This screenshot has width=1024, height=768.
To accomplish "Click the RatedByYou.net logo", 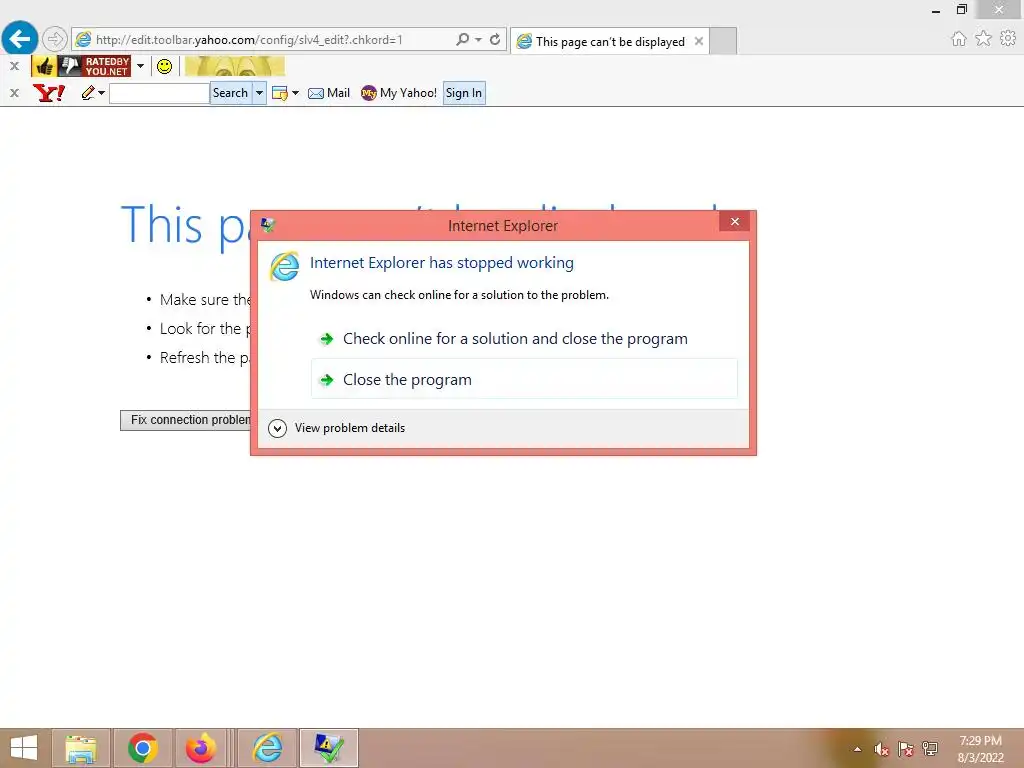I will coord(106,66).
